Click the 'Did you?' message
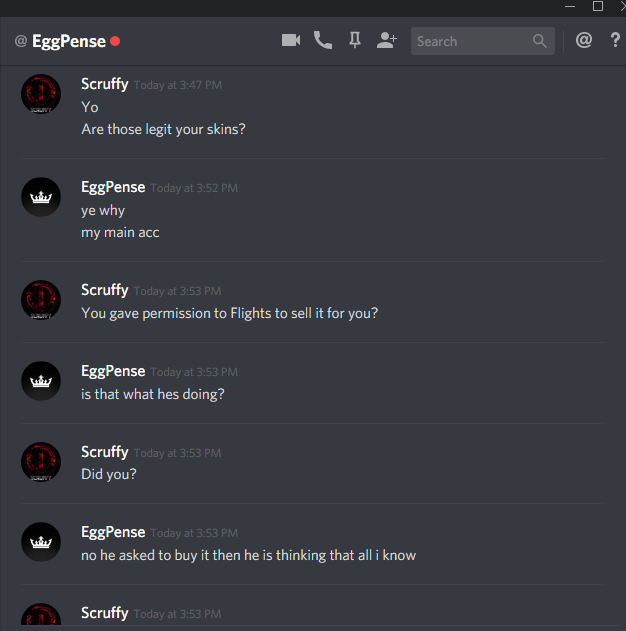 tap(109, 474)
